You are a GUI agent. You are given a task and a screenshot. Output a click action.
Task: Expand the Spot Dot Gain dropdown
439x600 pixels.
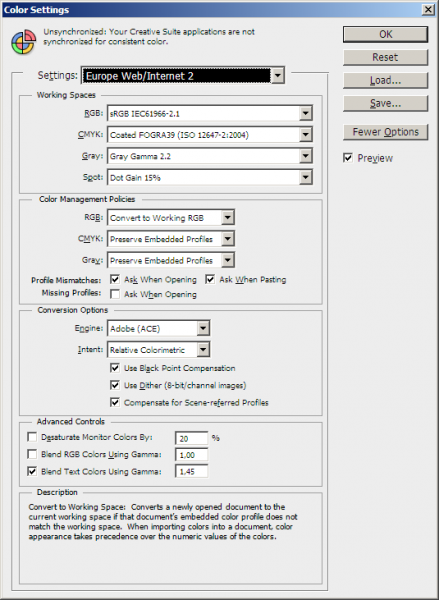pyautogui.click(x=210, y=178)
